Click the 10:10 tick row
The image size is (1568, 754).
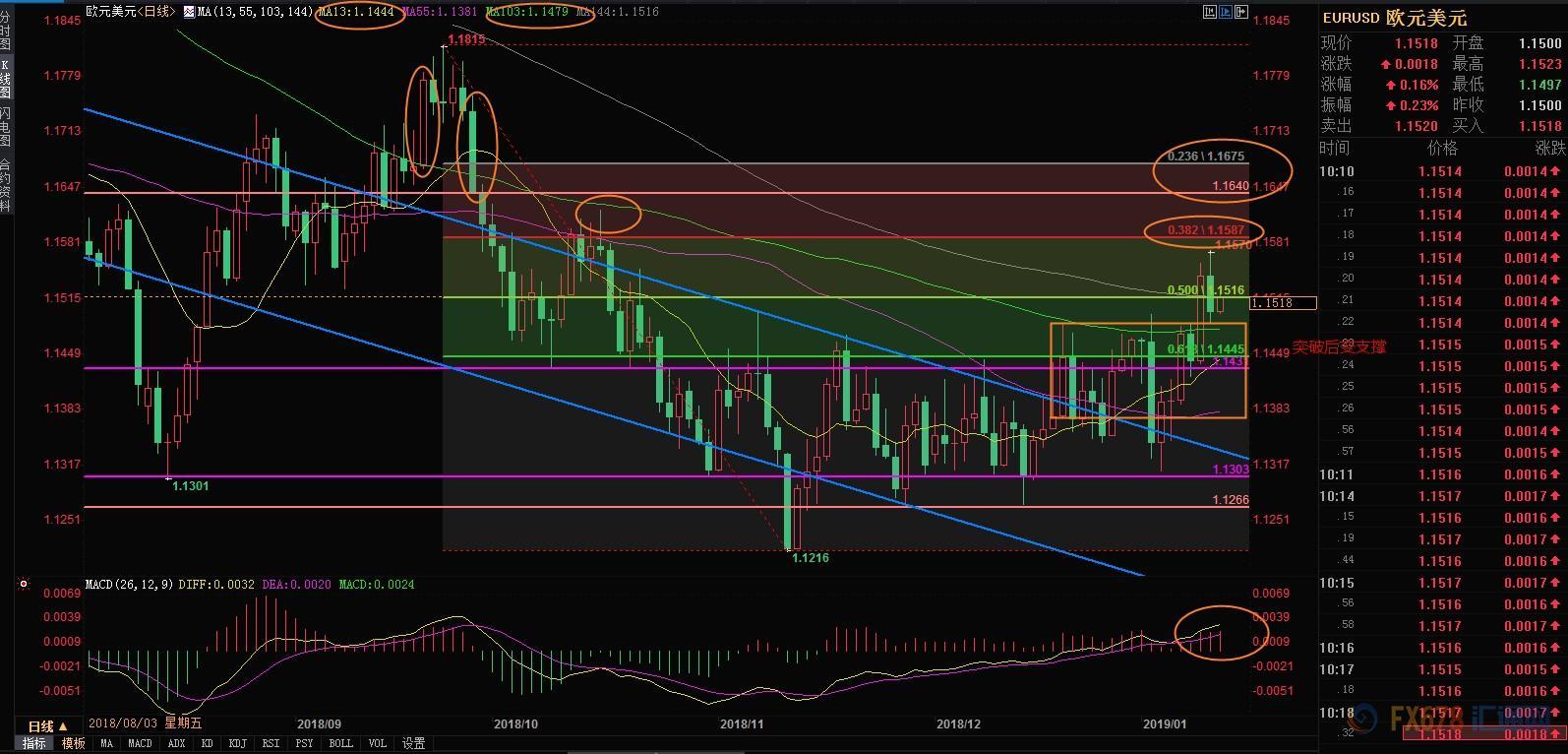coord(1444,171)
